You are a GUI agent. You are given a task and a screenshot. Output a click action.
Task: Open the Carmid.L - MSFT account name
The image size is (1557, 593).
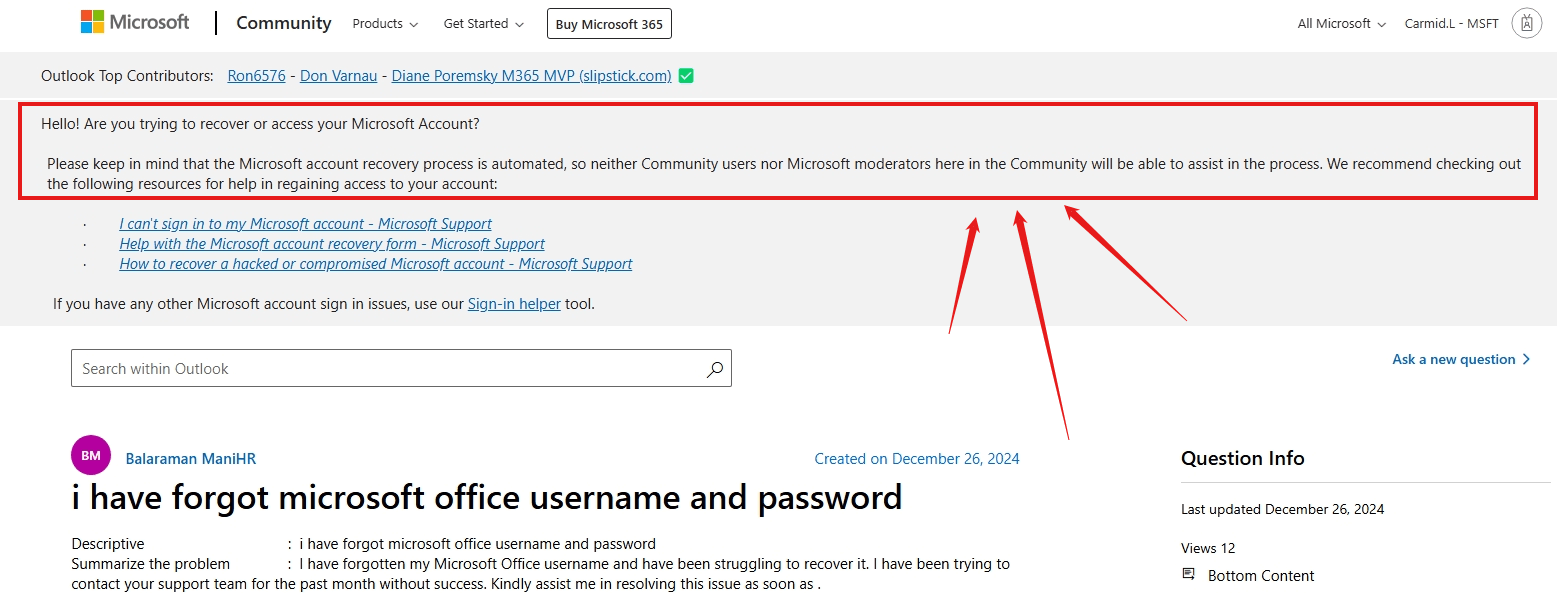(1451, 24)
